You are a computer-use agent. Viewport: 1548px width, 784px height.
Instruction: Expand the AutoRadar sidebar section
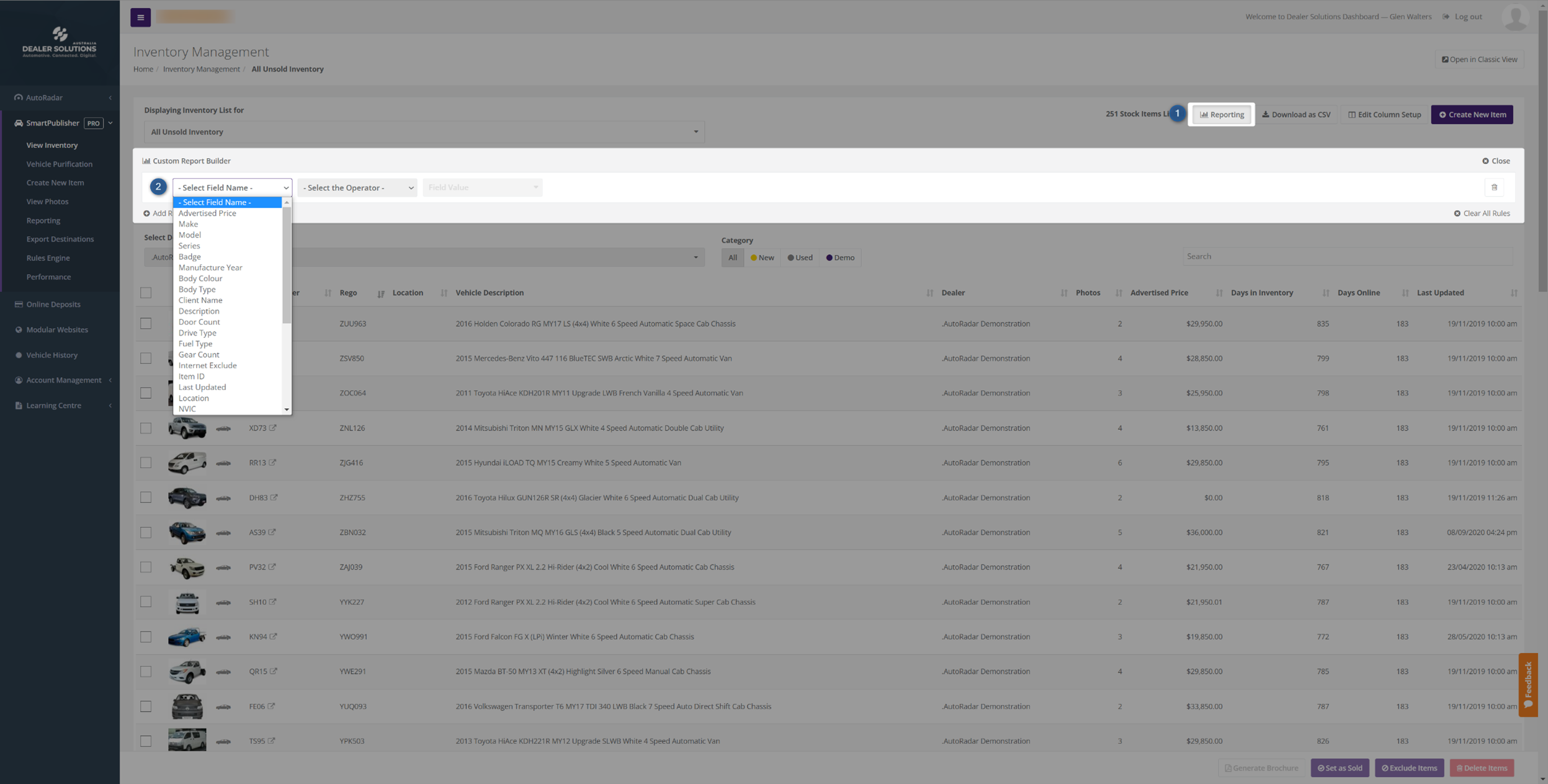[x=60, y=97]
